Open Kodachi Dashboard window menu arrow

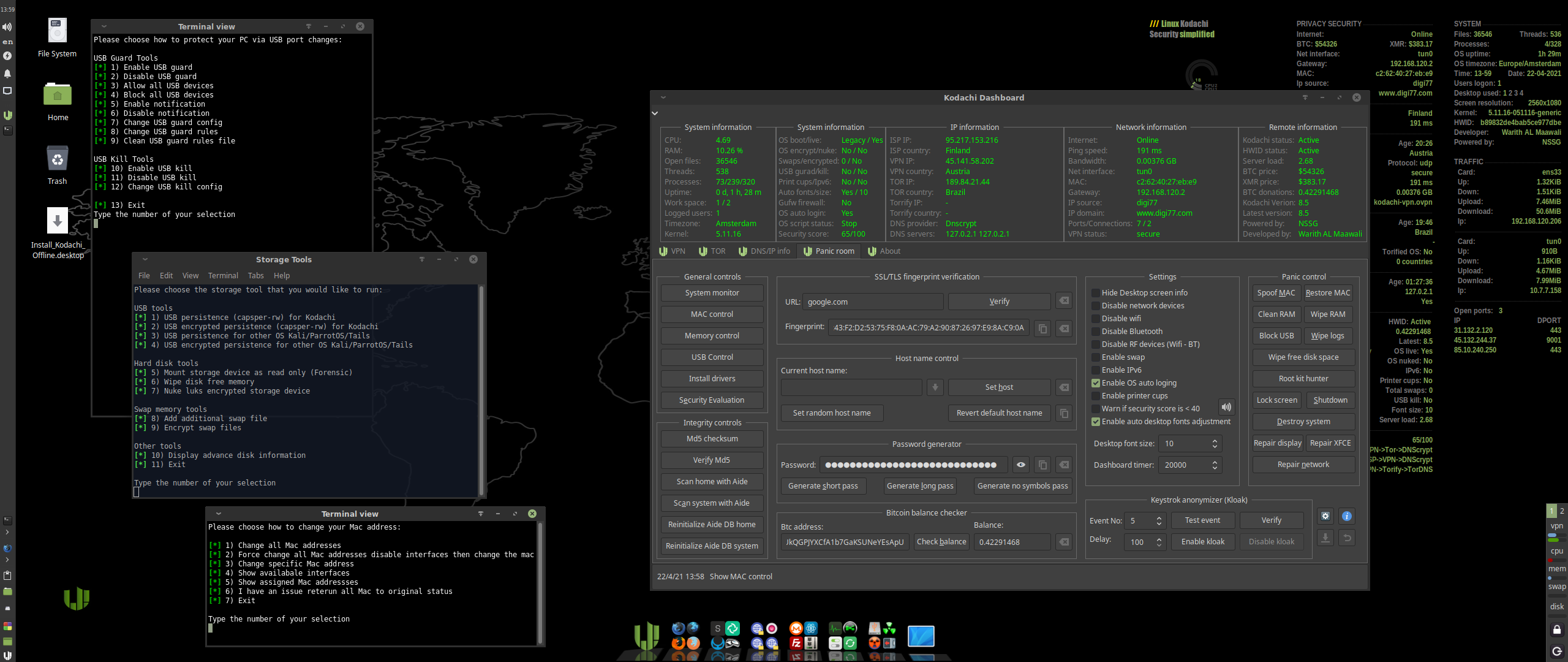(x=663, y=97)
